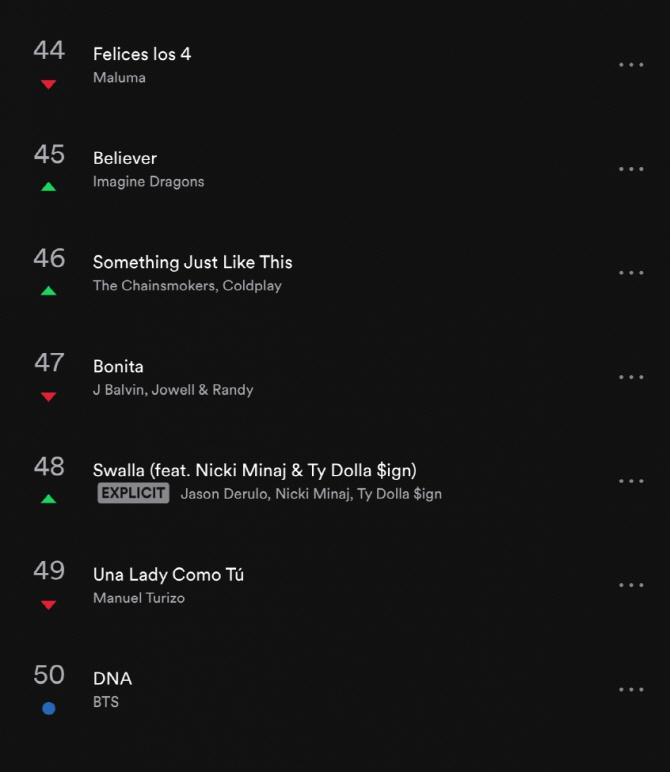Open more options for Una Lady Como Tú

[x=631, y=585]
